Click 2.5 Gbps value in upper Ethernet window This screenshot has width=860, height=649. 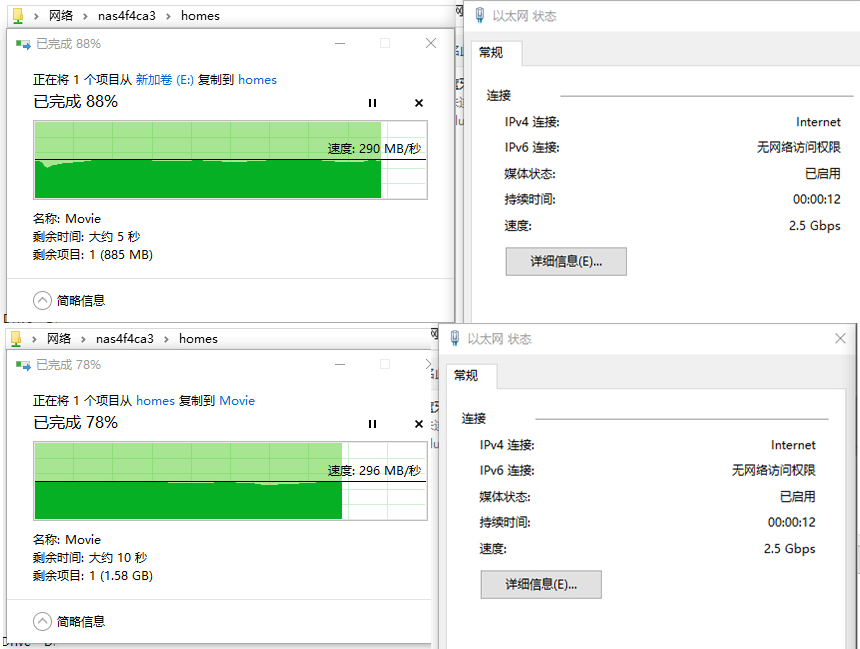[x=814, y=225]
